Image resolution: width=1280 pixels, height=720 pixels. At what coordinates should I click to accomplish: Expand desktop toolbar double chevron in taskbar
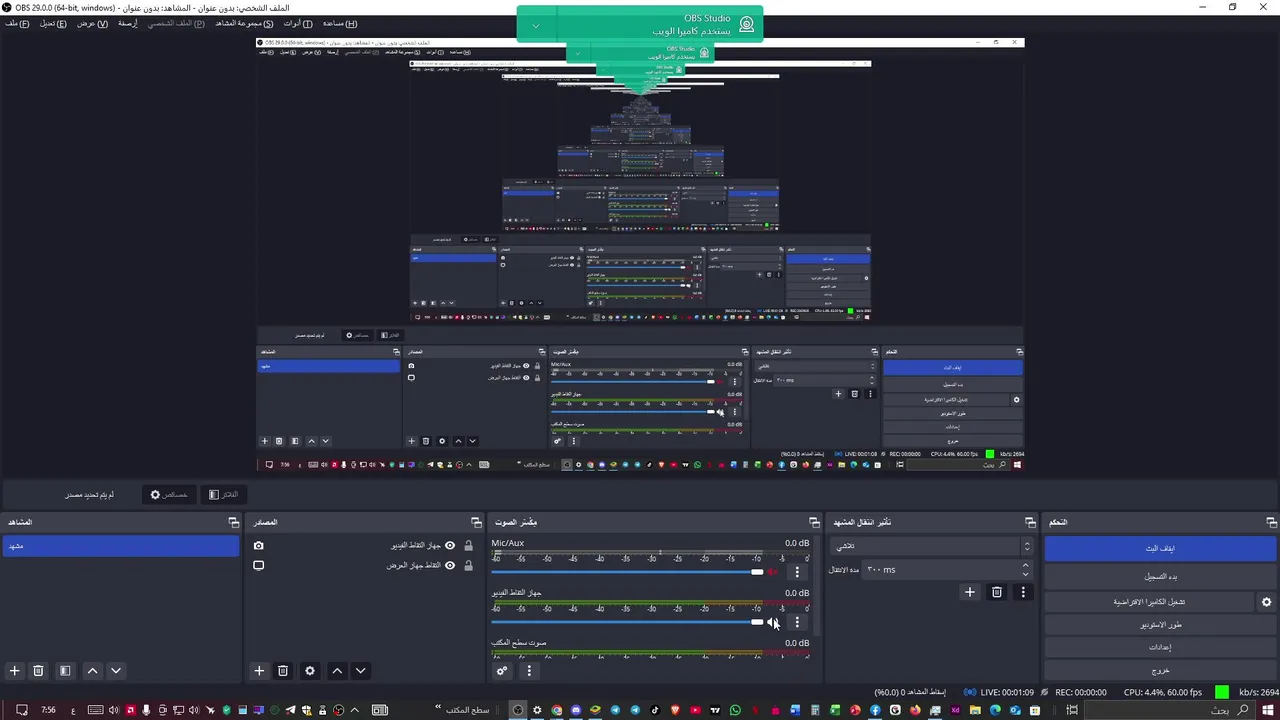click(438, 709)
